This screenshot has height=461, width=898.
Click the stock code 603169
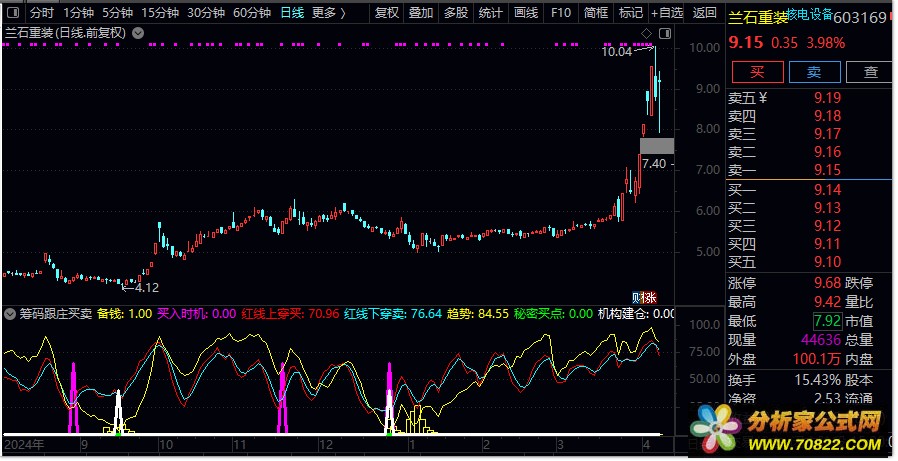pyautogui.click(x=860, y=18)
